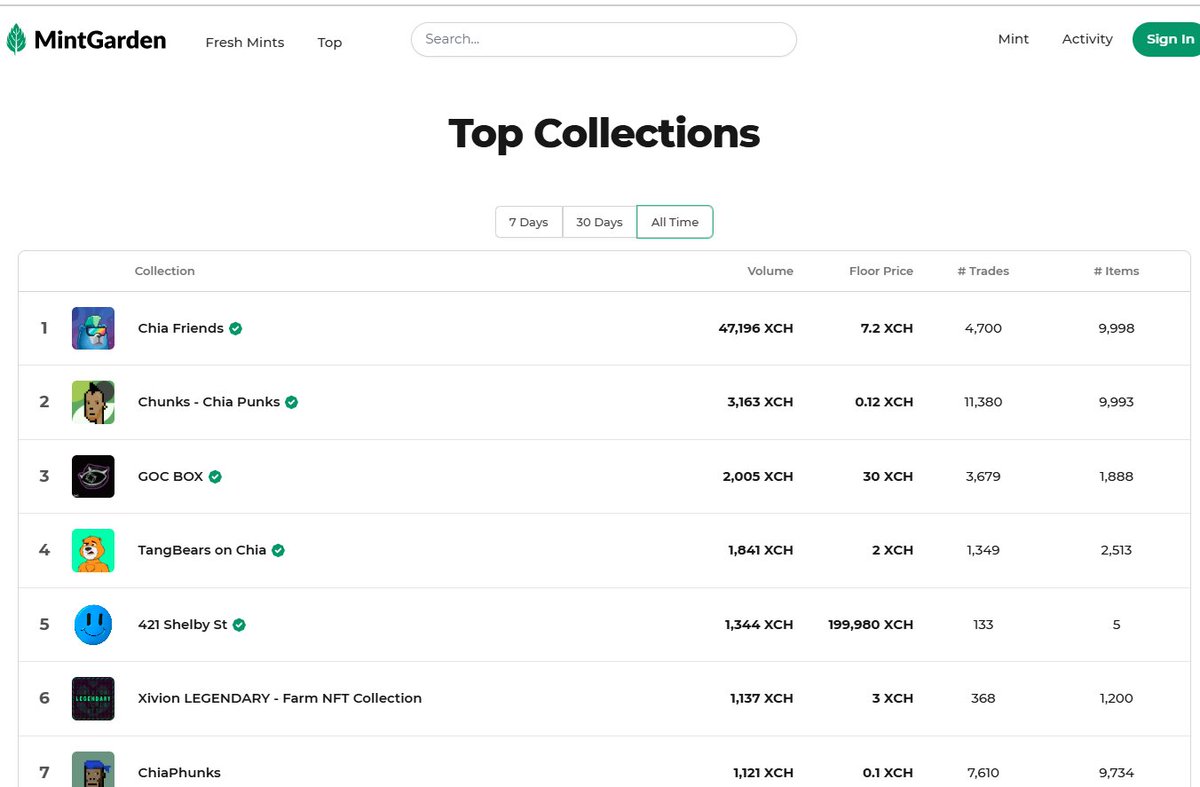The width and height of the screenshot is (1200, 787).
Task: Click Chia Friends verified badge
Action: [x=236, y=328]
